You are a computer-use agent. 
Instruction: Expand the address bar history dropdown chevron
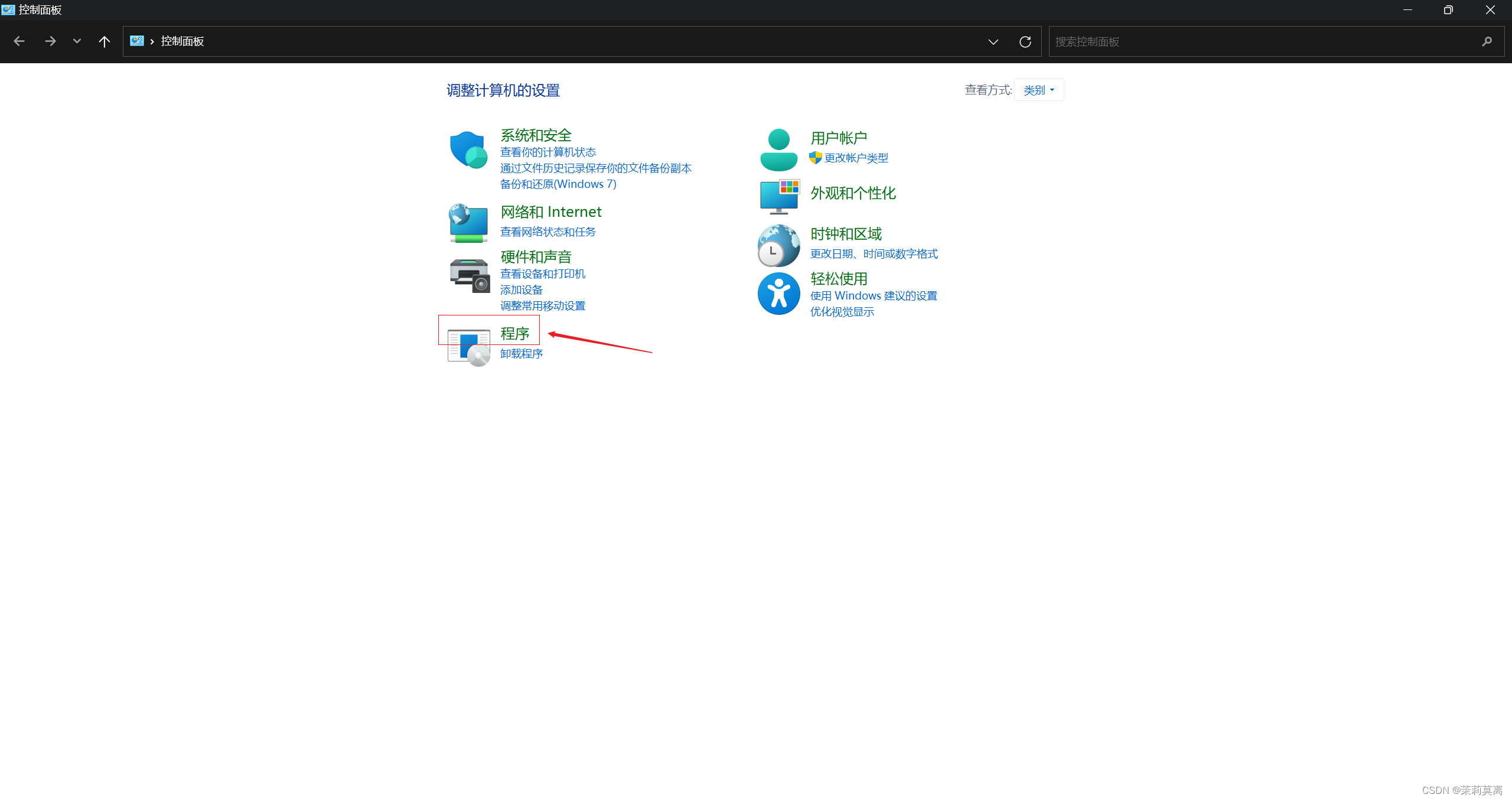tap(993, 41)
